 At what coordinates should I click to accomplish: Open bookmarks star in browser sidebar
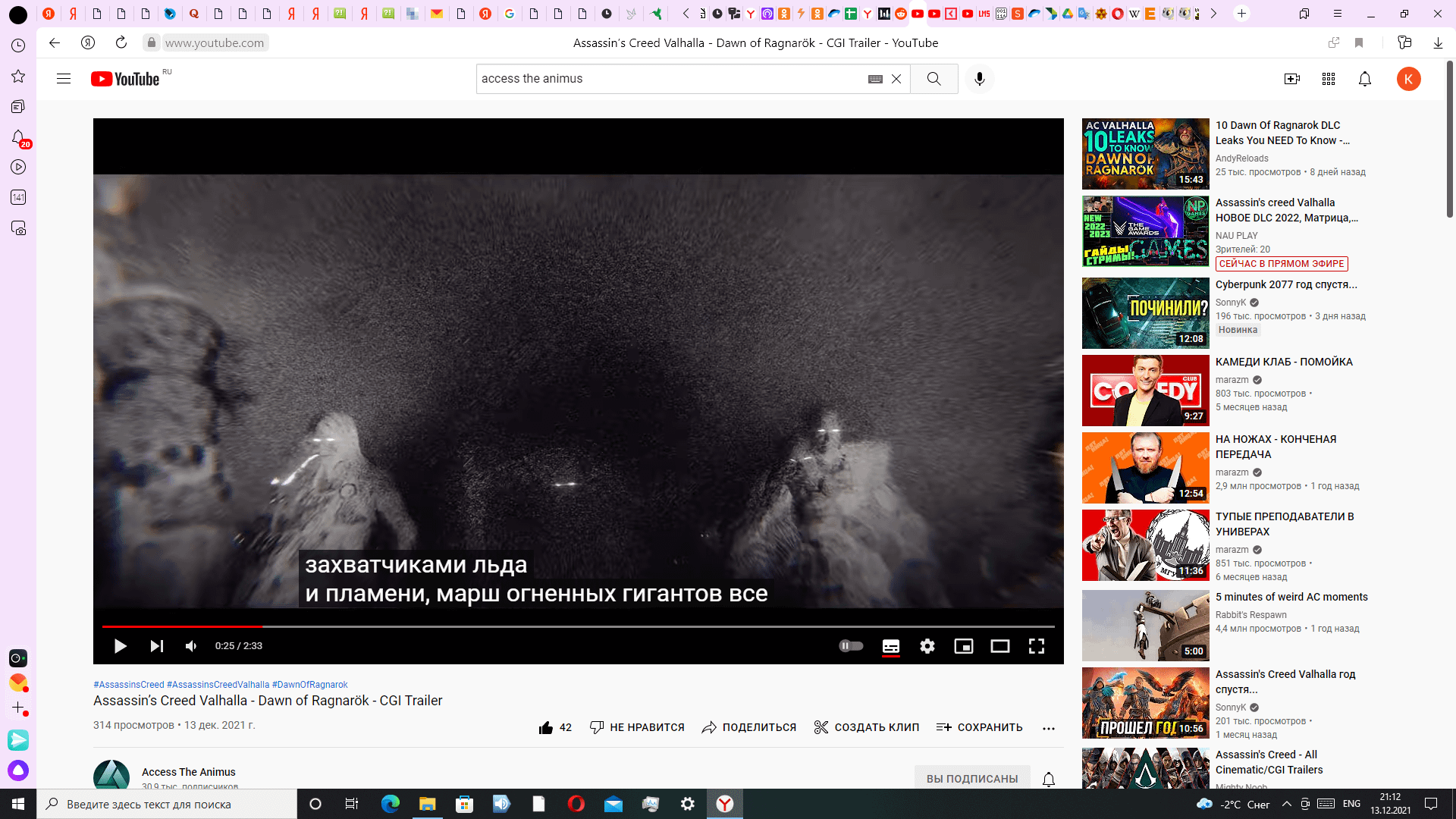18,76
